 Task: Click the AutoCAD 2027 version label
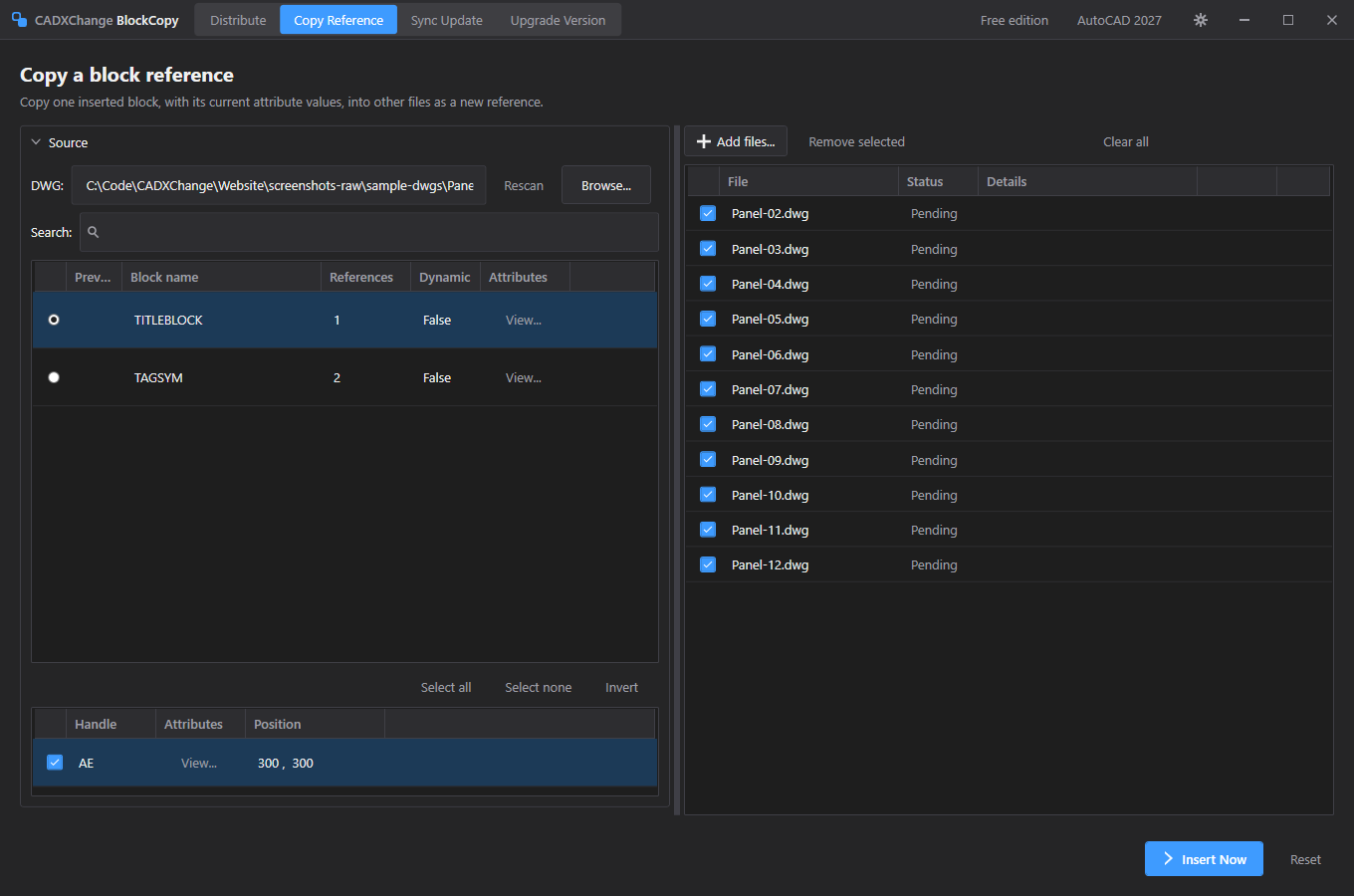coord(1119,20)
